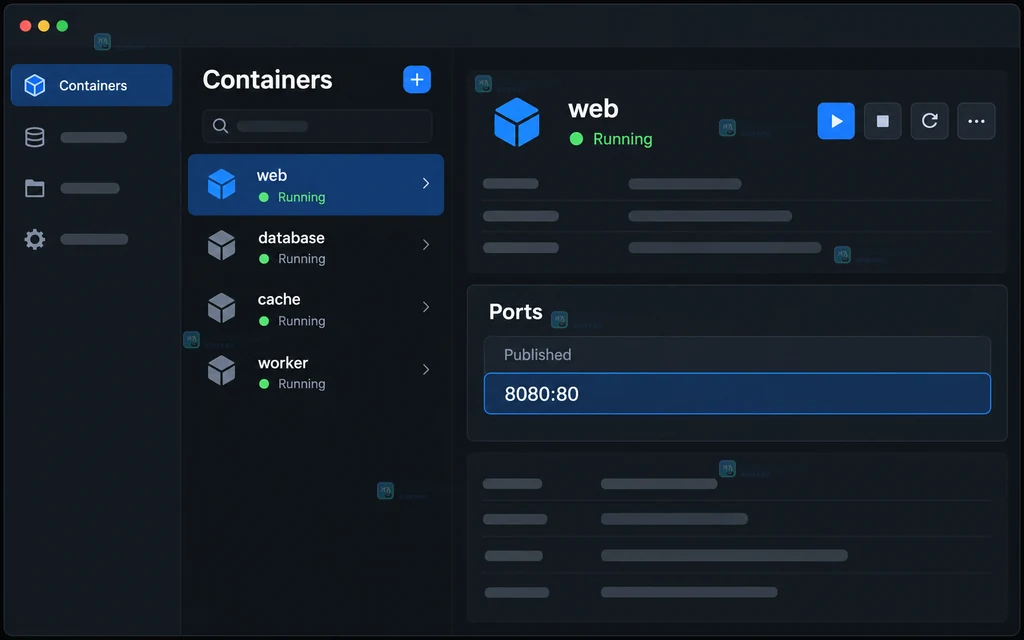Stop the web container with square button
This screenshot has width=1024, height=640.
click(x=882, y=121)
